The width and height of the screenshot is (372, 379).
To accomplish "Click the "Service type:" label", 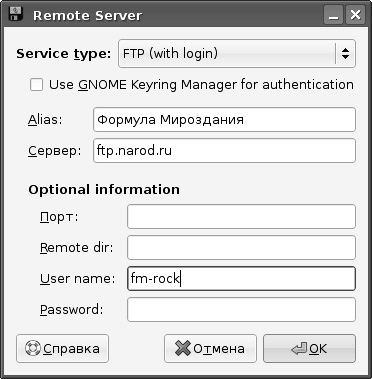I will click(x=63, y=54).
